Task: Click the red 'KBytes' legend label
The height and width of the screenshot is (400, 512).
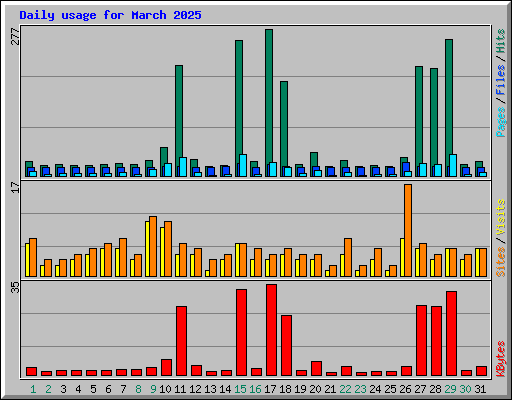Action: [x=500, y=359]
